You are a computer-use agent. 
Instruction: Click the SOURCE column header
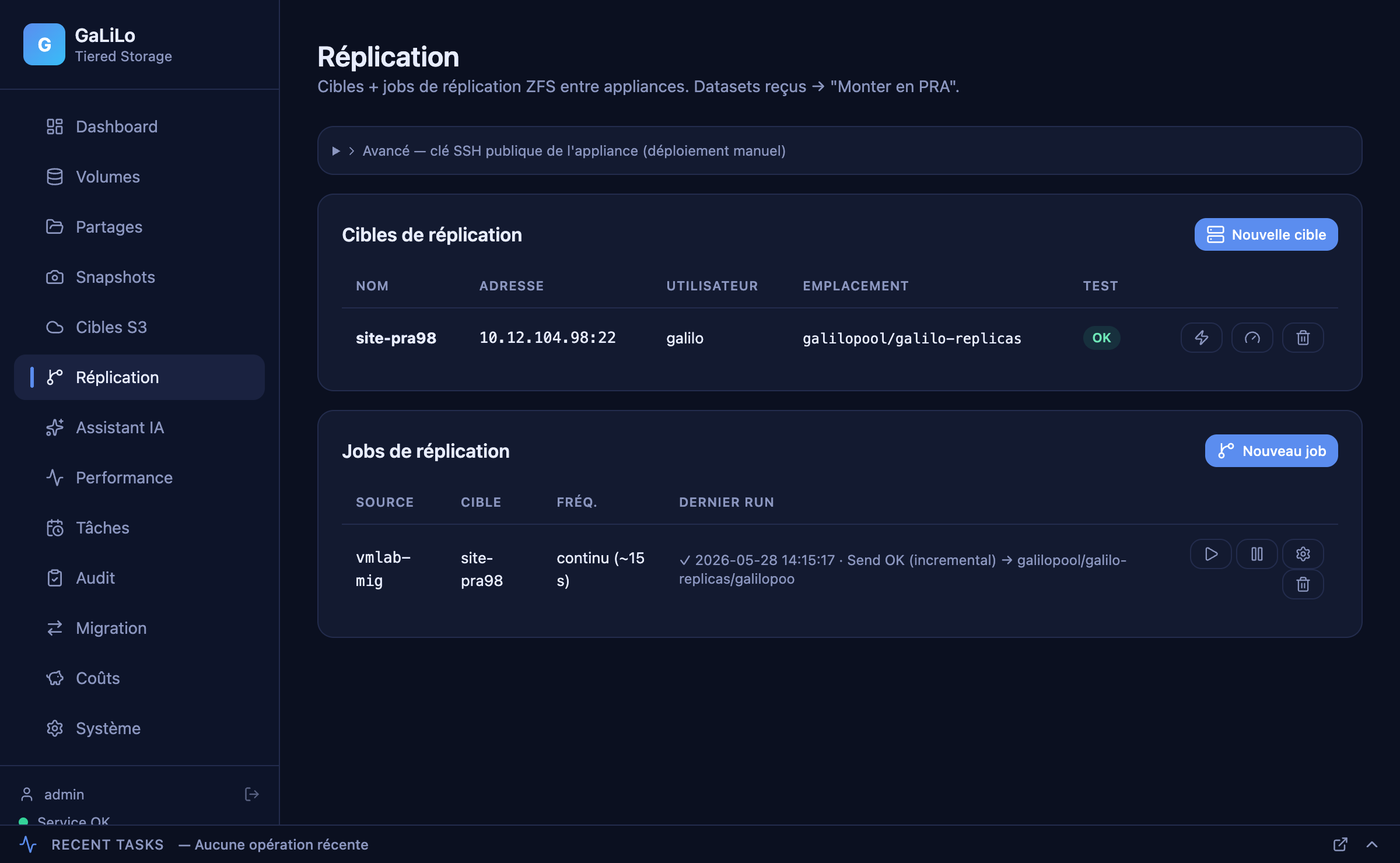click(x=384, y=502)
